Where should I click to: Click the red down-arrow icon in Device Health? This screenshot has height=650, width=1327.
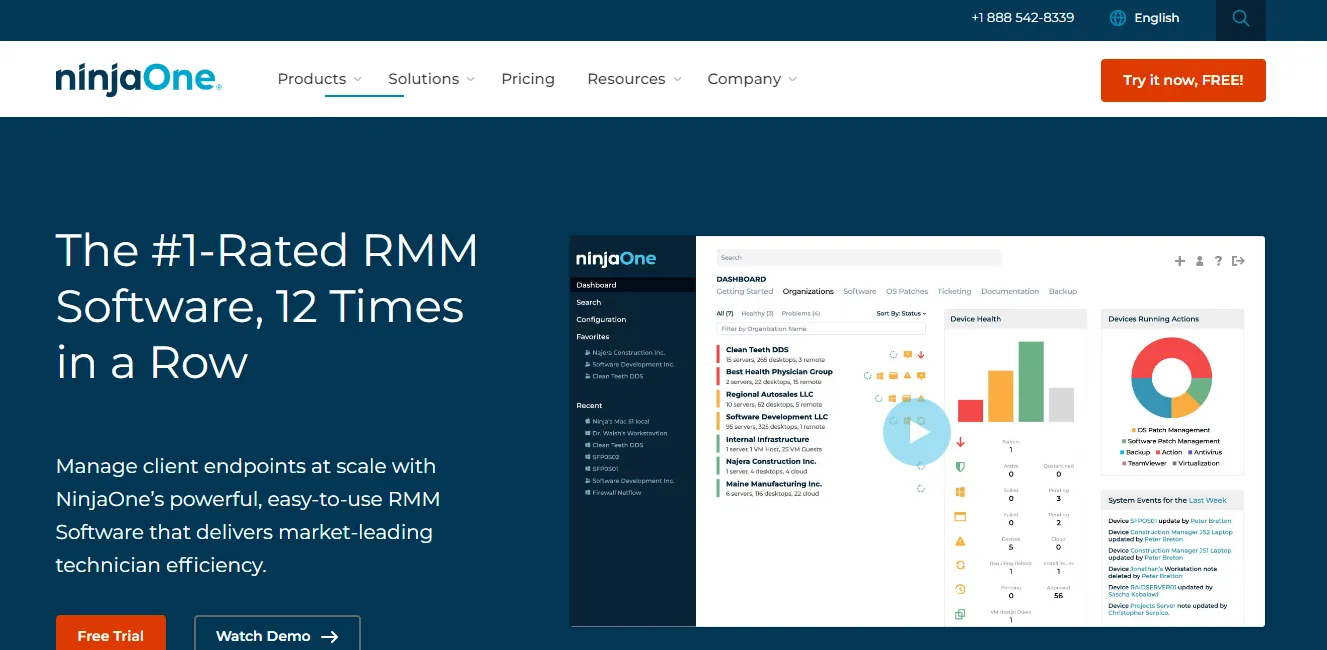(960, 442)
